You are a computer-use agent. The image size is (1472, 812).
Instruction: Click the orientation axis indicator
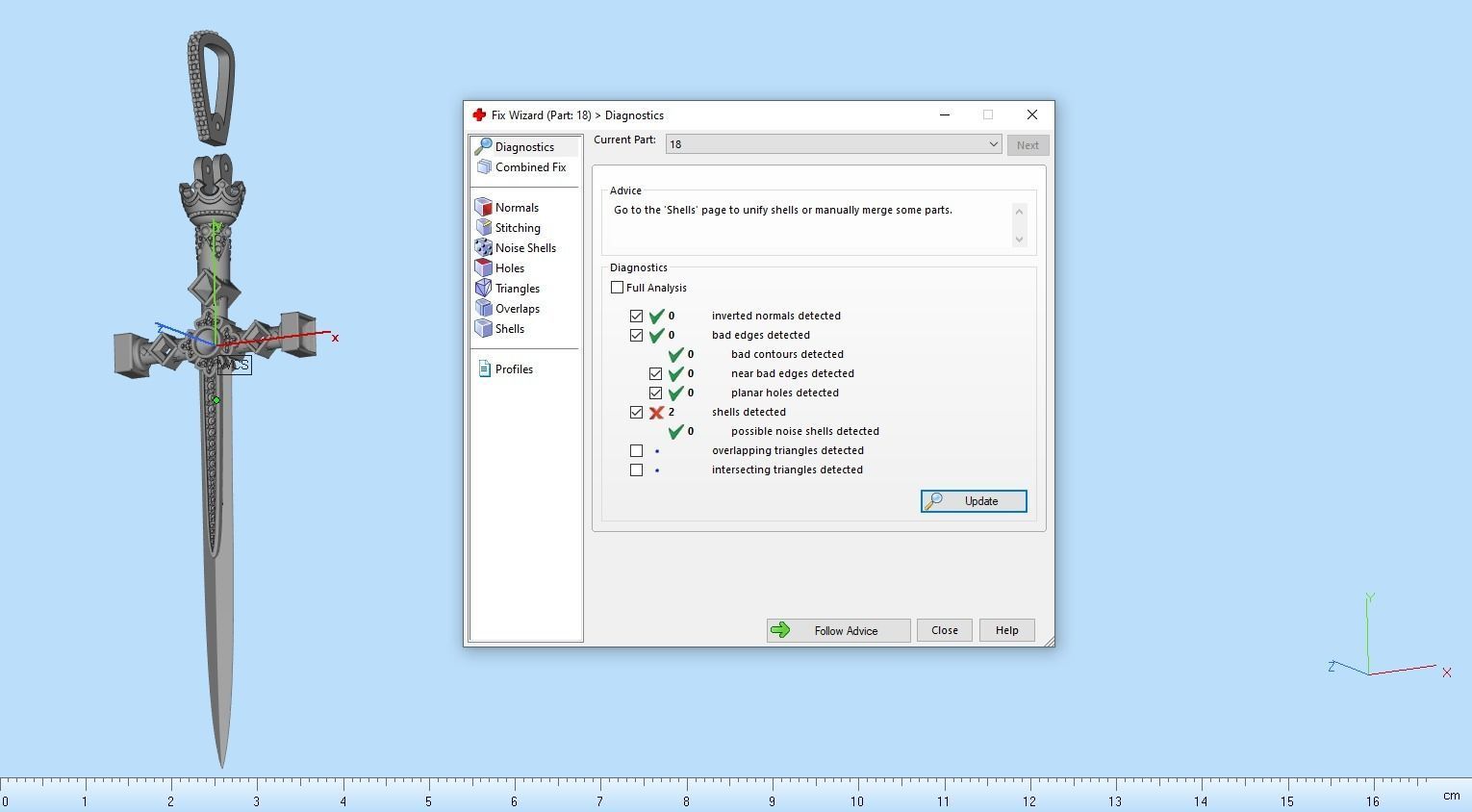(x=1389, y=636)
